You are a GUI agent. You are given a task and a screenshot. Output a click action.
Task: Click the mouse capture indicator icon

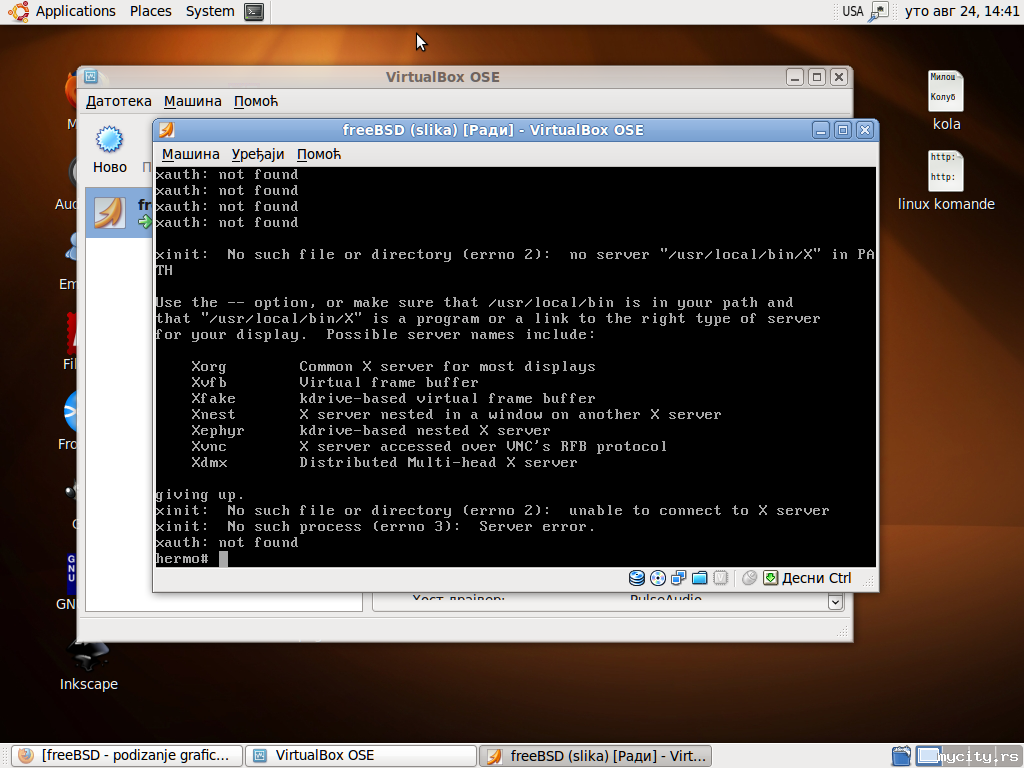(x=750, y=578)
